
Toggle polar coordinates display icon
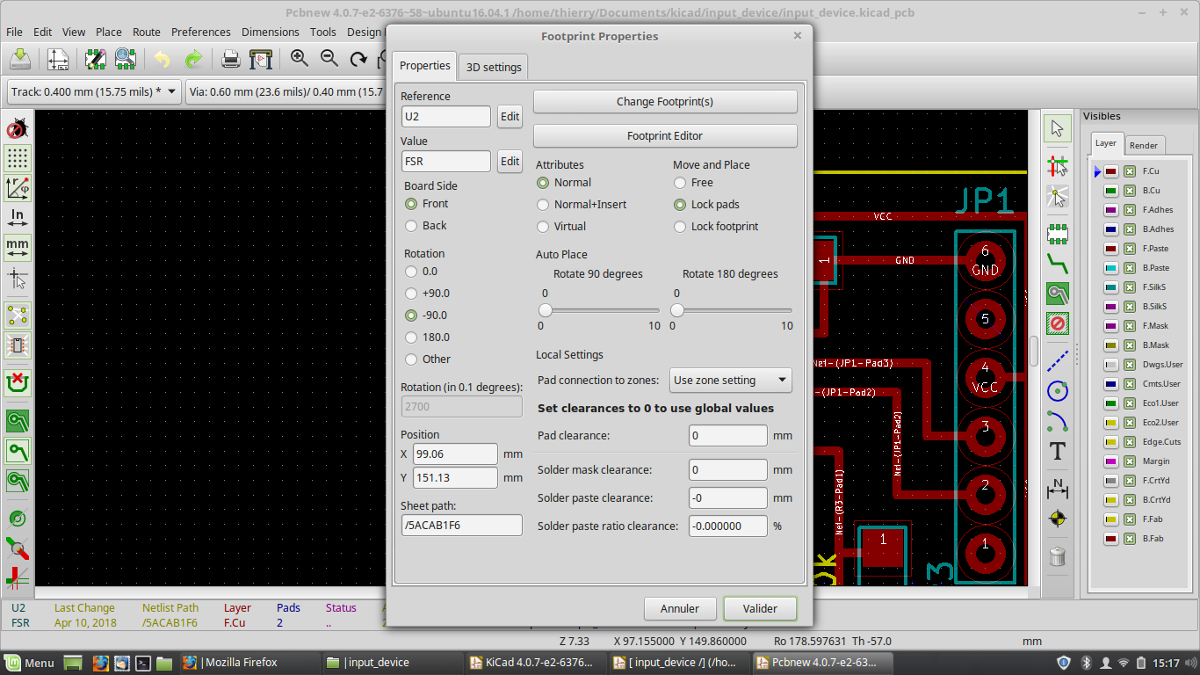(17, 188)
